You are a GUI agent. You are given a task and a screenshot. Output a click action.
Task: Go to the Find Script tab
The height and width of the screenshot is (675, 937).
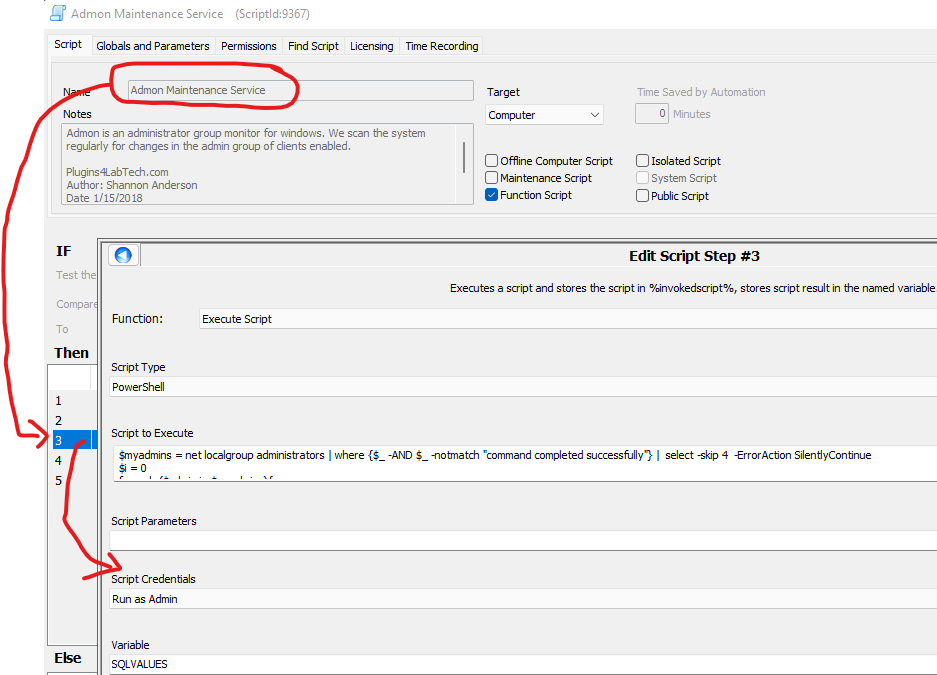313,46
